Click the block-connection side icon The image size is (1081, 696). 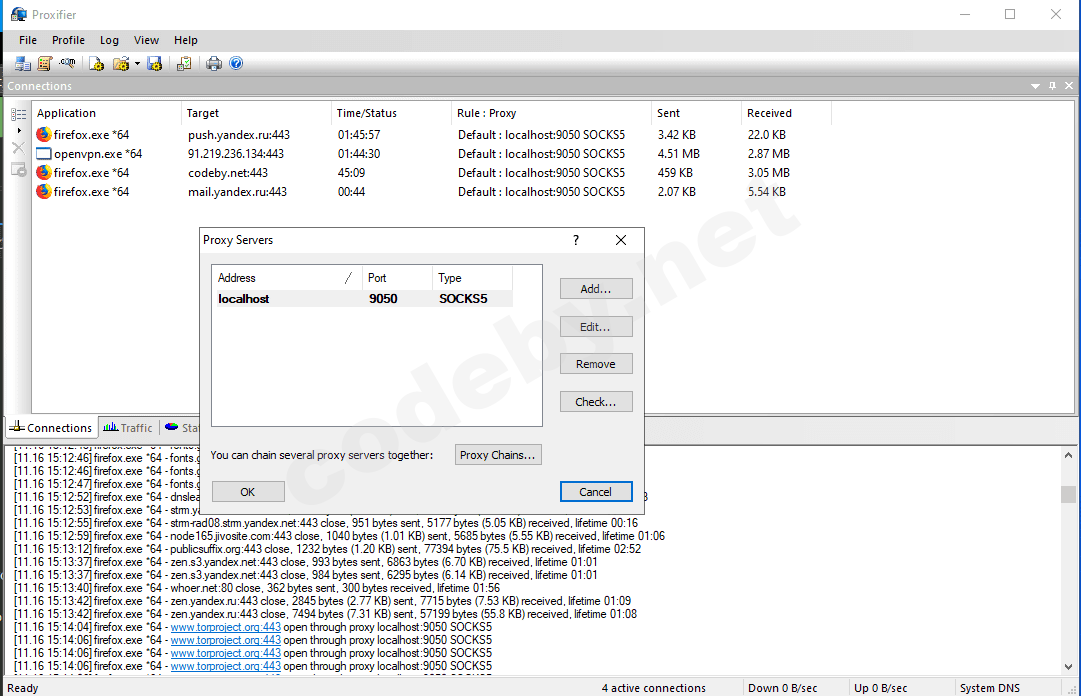click(x=19, y=170)
